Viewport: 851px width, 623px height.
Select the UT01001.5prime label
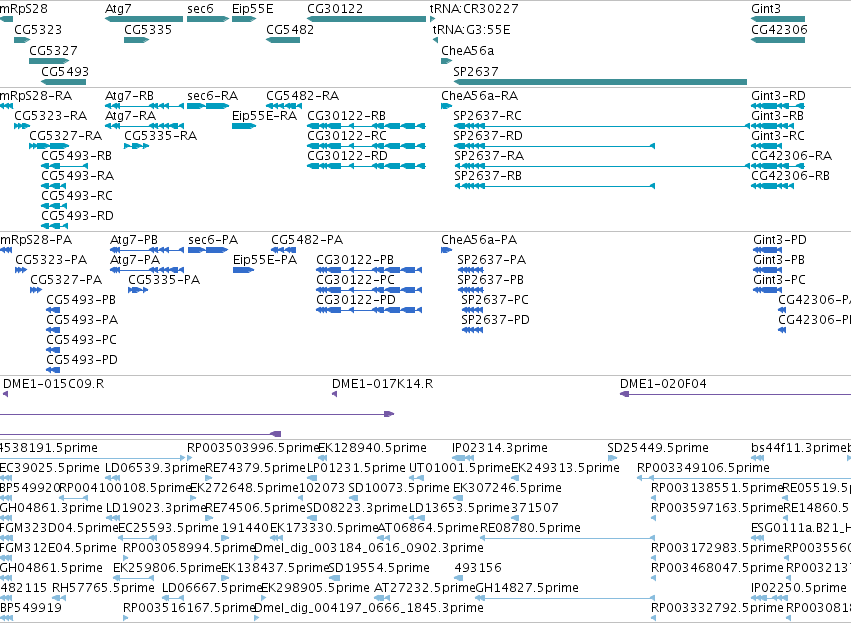[460, 468]
